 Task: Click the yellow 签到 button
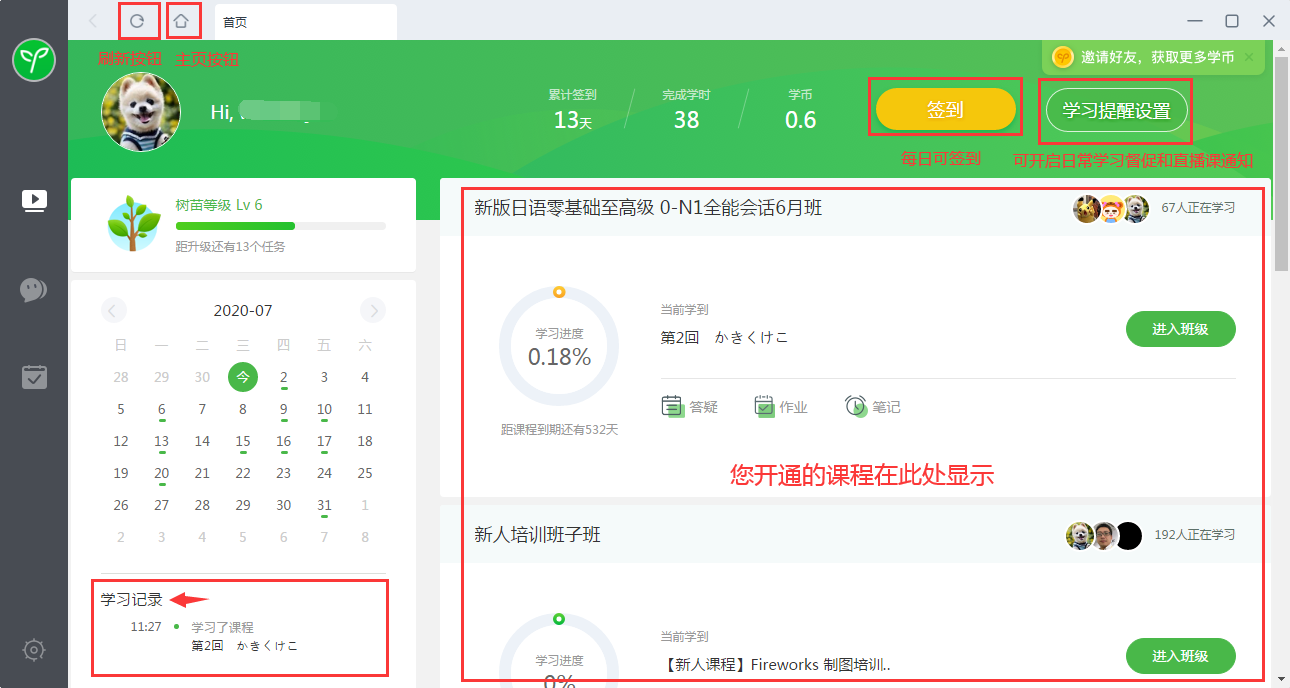pos(945,110)
